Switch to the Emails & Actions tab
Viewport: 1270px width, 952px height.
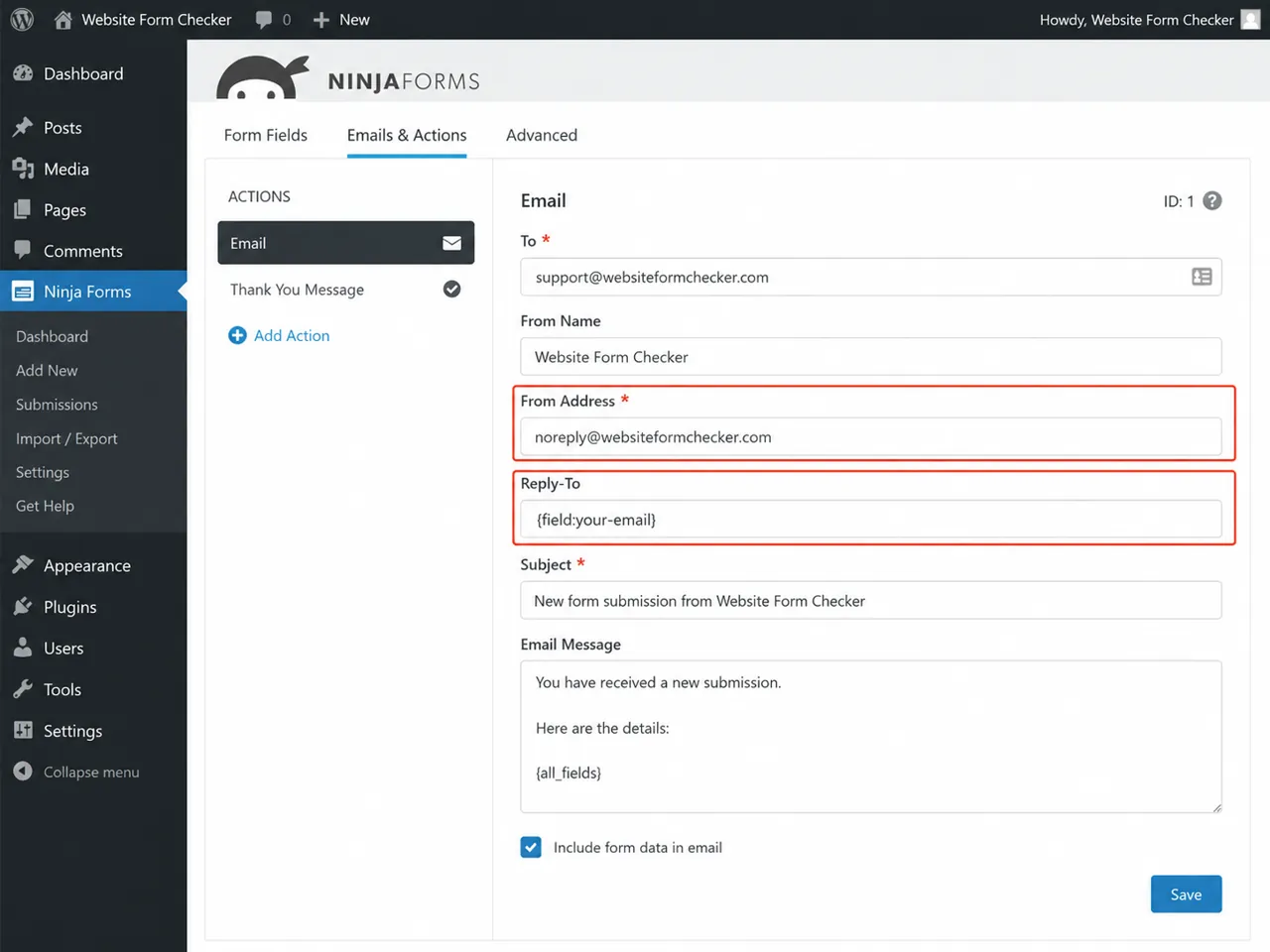pos(407,135)
